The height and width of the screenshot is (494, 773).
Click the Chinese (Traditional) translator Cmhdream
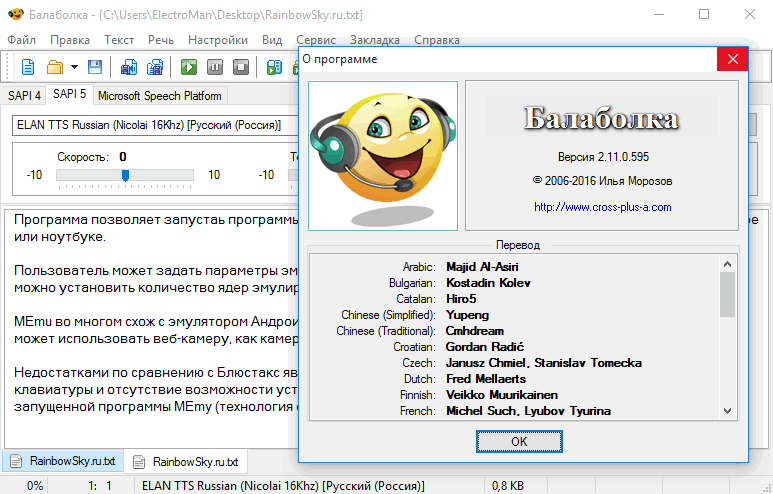point(475,331)
